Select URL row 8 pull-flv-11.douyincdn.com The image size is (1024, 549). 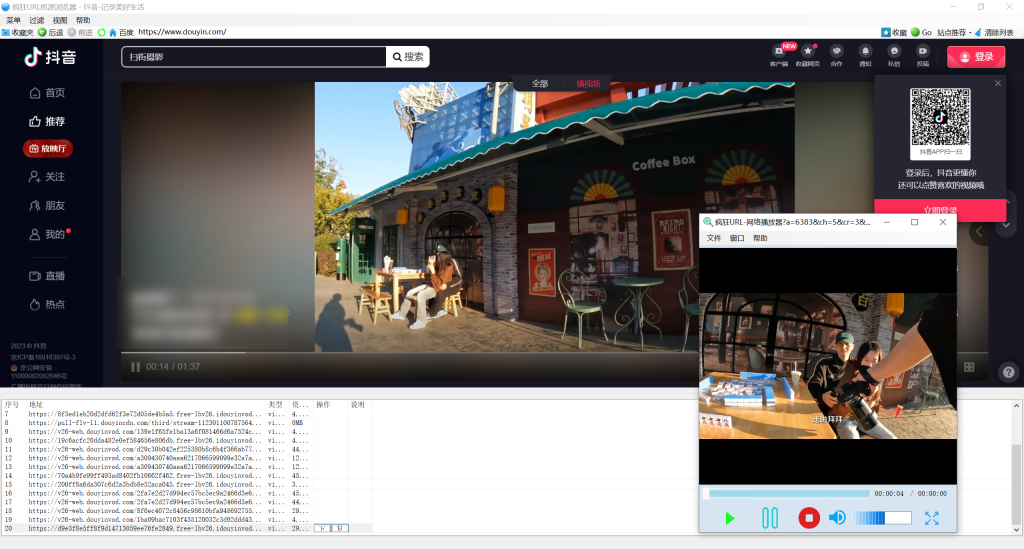(186, 423)
